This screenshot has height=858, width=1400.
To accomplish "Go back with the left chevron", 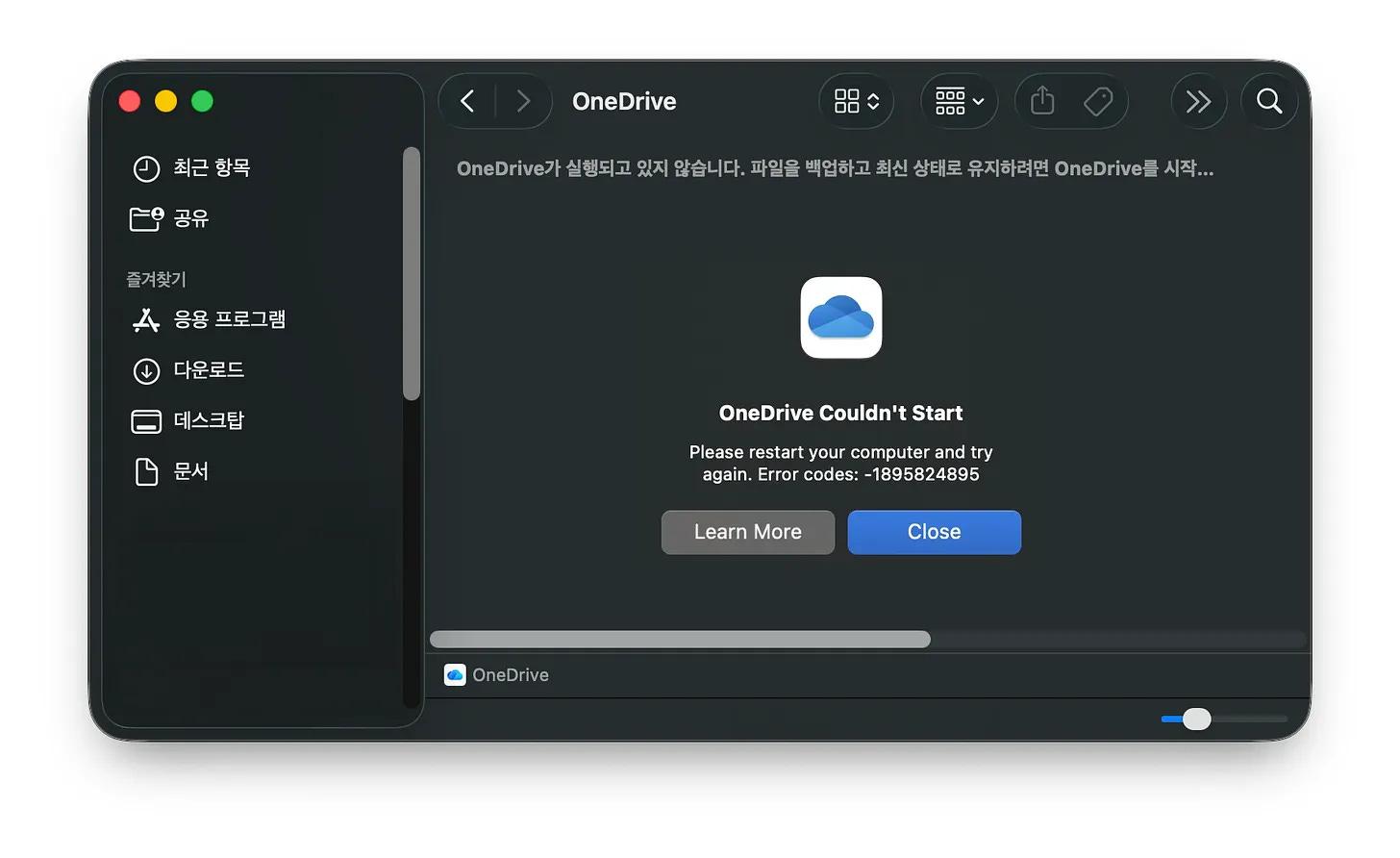I will point(467,101).
